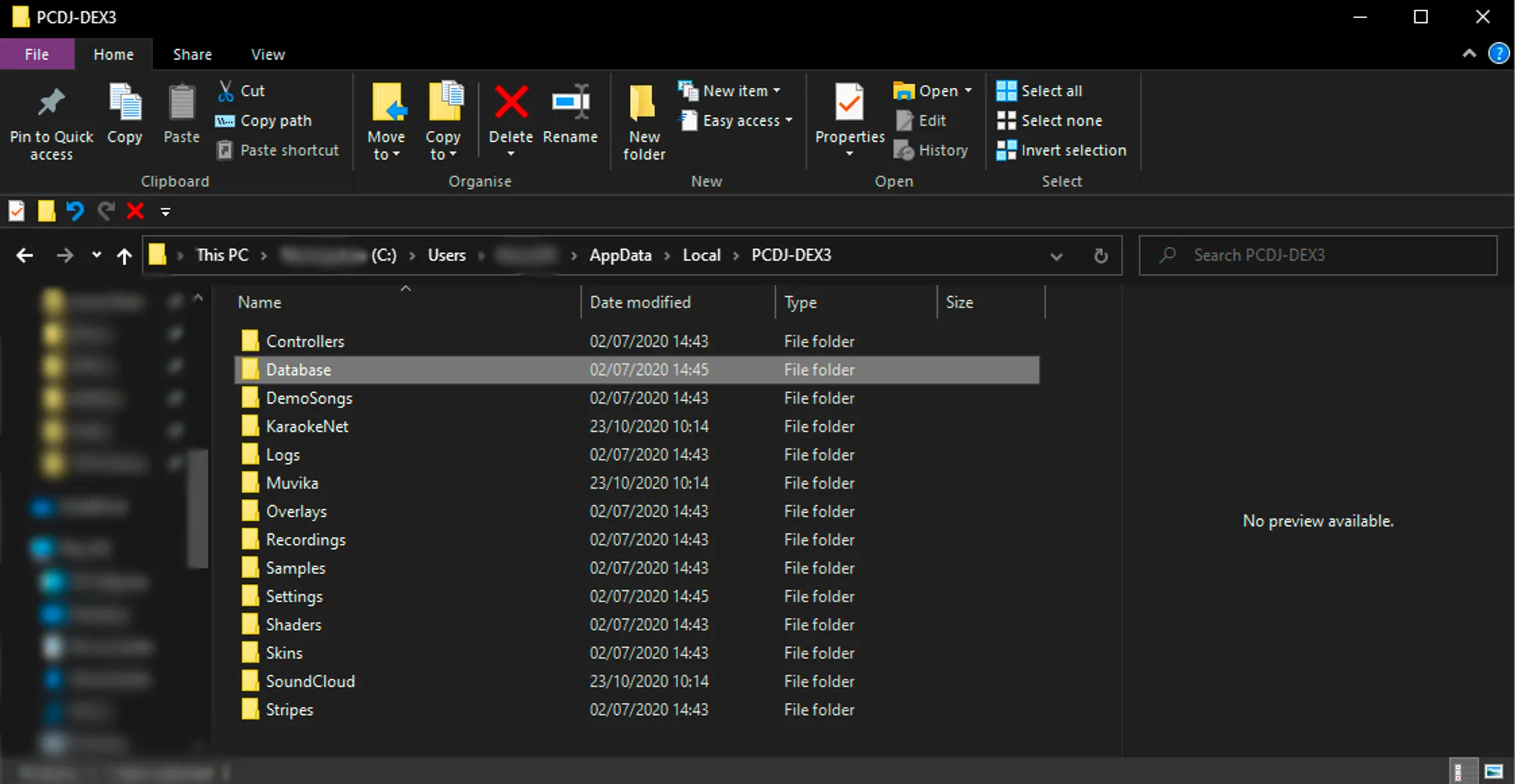Viewport: 1515px width, 784px height.
Task: Switch to large thumbnails view in status bar
Action: 1493,771
